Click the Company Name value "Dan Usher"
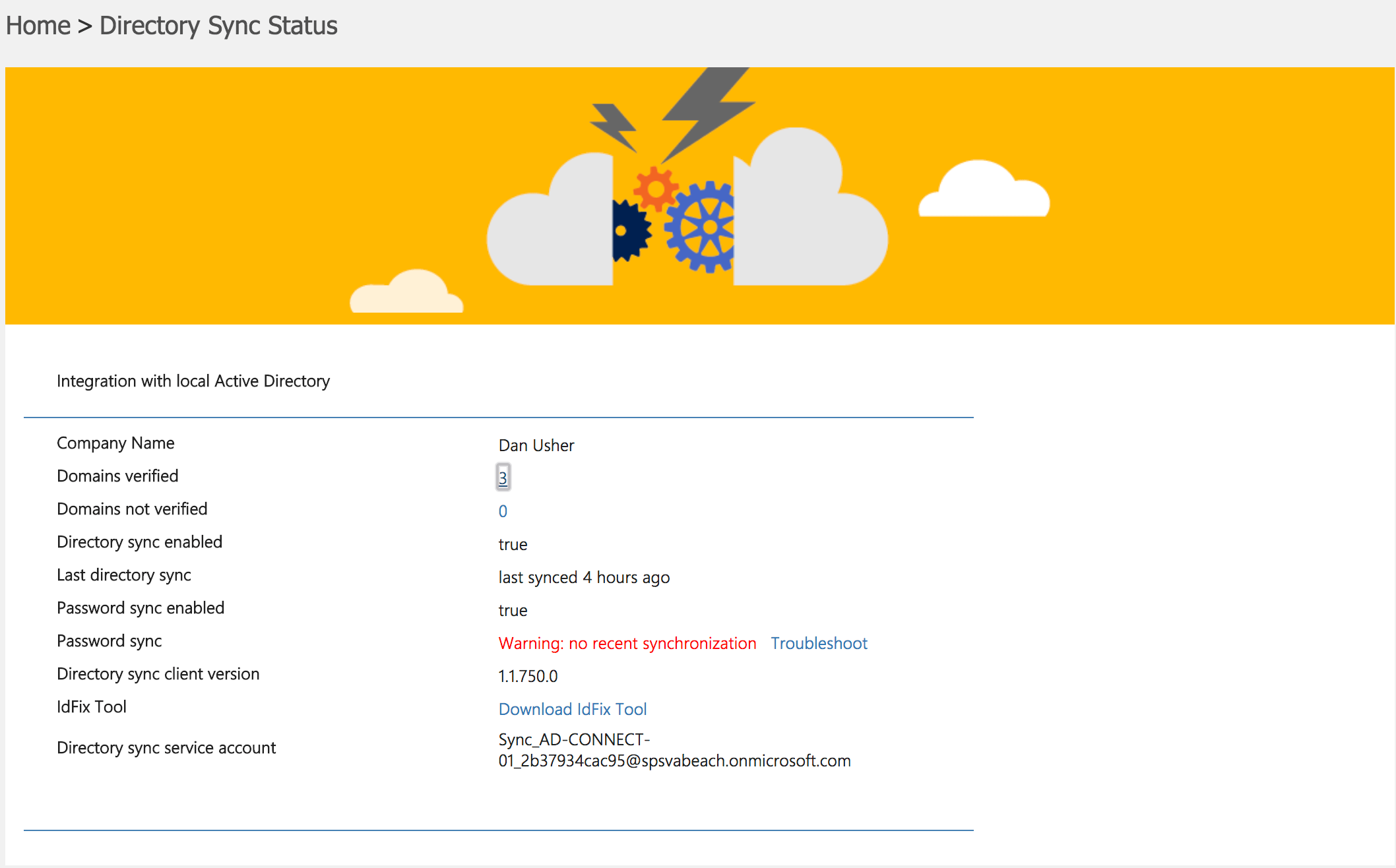 pos(536,445)
